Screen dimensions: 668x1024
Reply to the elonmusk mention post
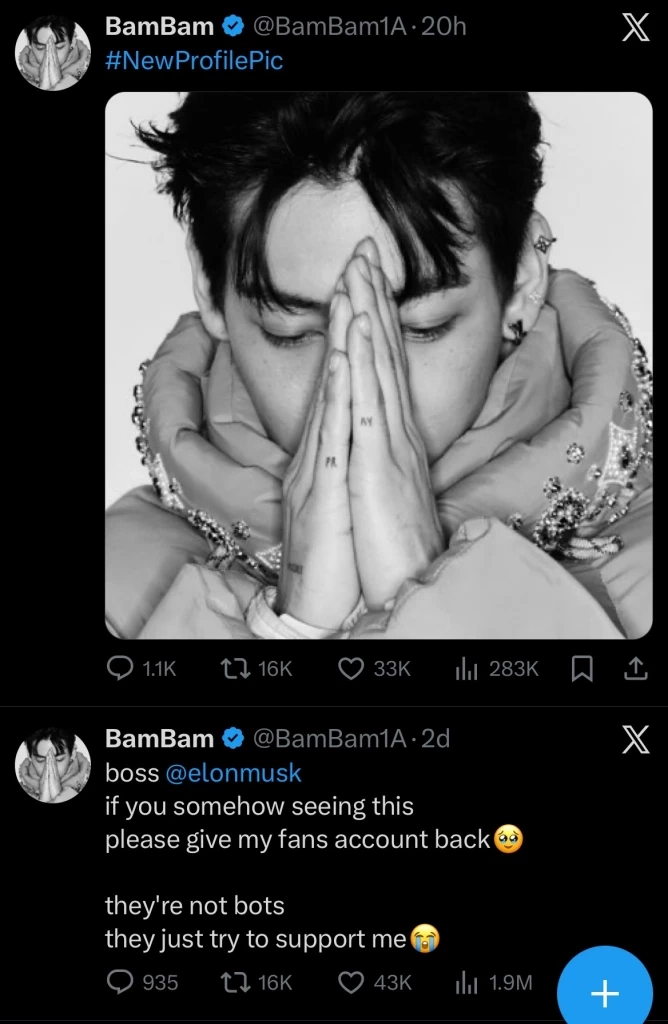coord(121,983)
